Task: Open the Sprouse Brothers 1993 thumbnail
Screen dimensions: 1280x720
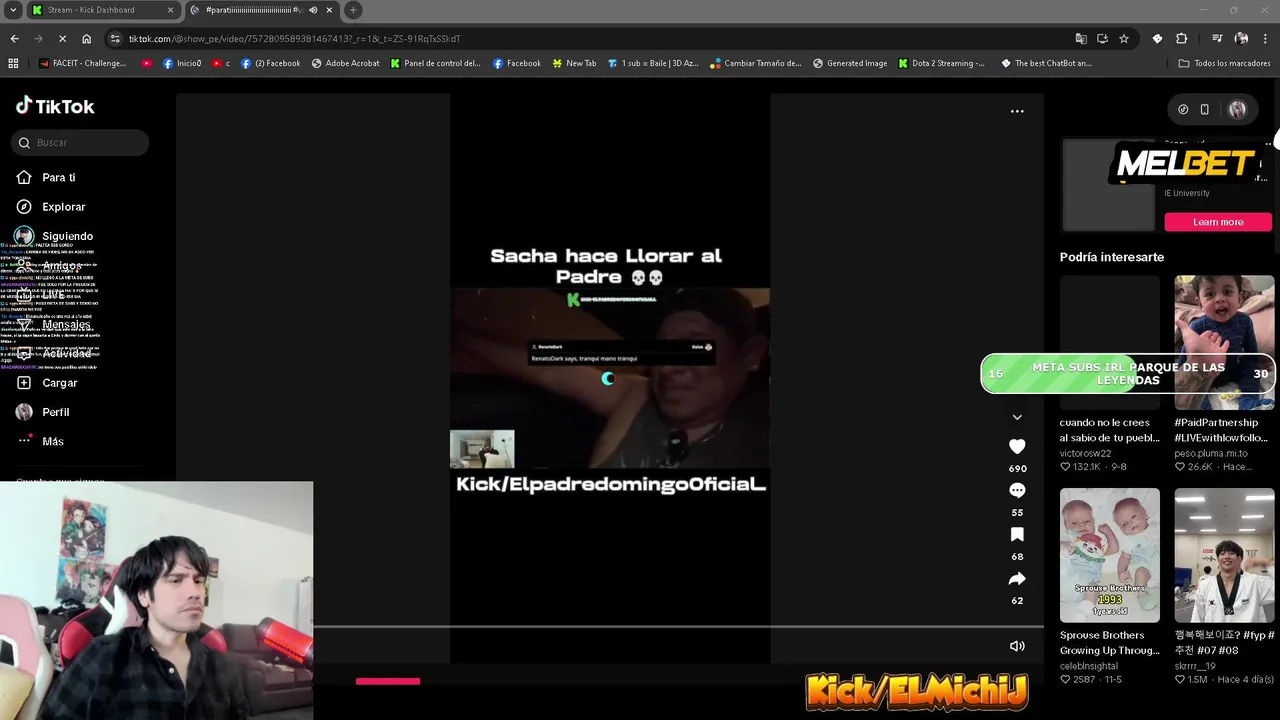Action: 1109,555
